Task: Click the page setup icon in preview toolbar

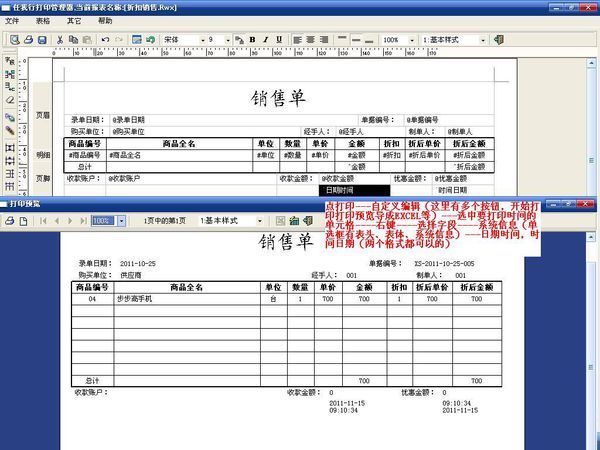Action: (x=23, y=221)
